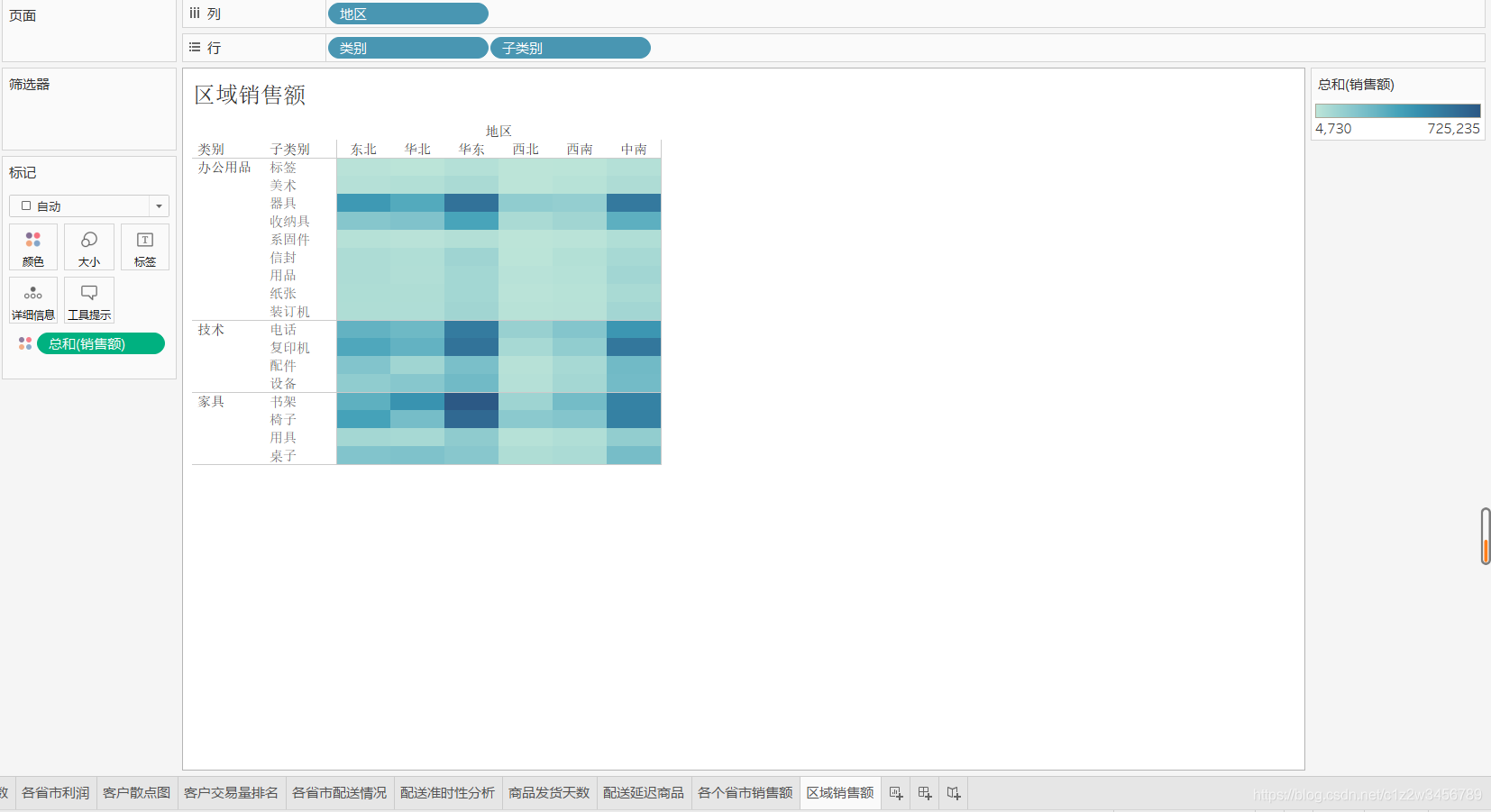The width and height of the screenshot is (1491, 812).
Task: Click the 4,730 minimum legend value
Action: tap(1333, 129)
